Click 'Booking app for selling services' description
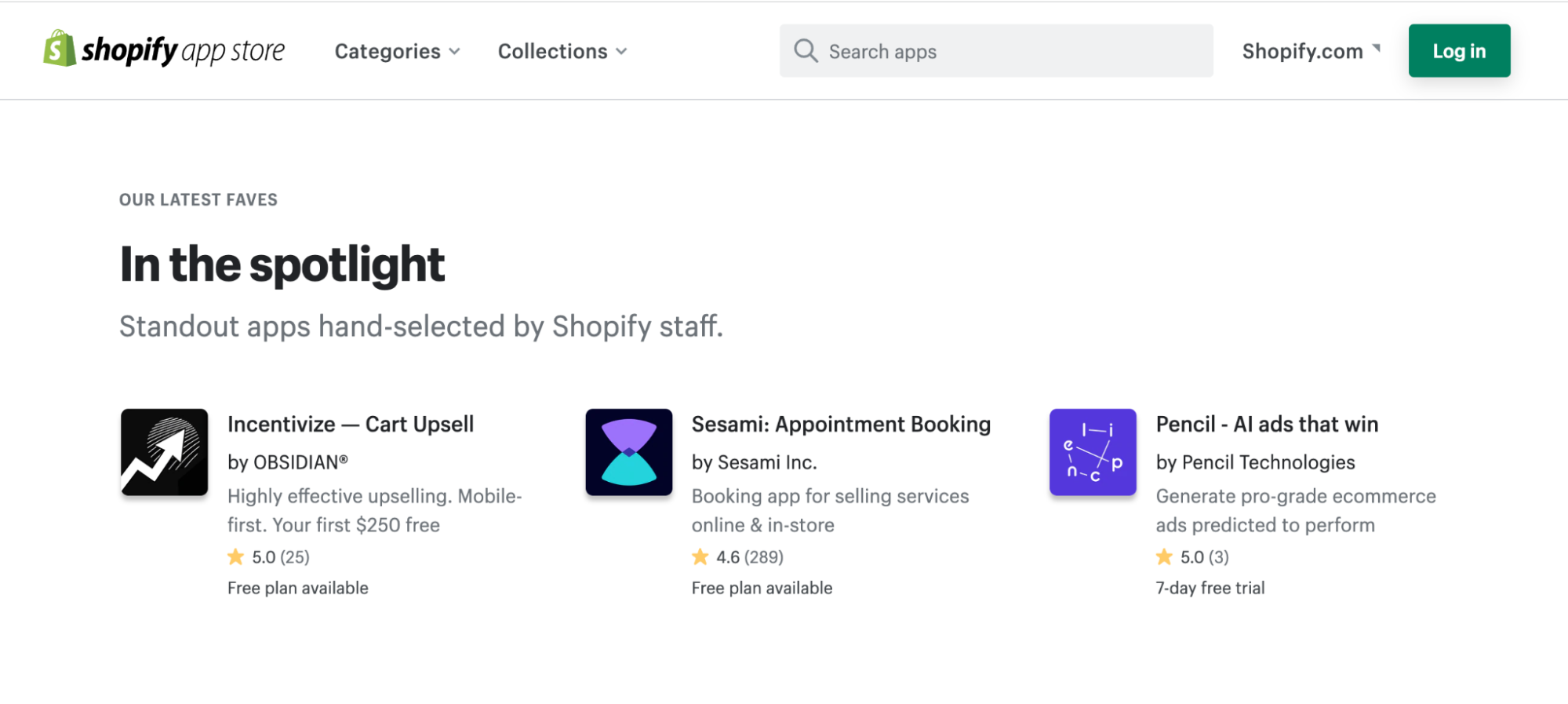This screenshot has height=704, width=1568. click(831, 510)
